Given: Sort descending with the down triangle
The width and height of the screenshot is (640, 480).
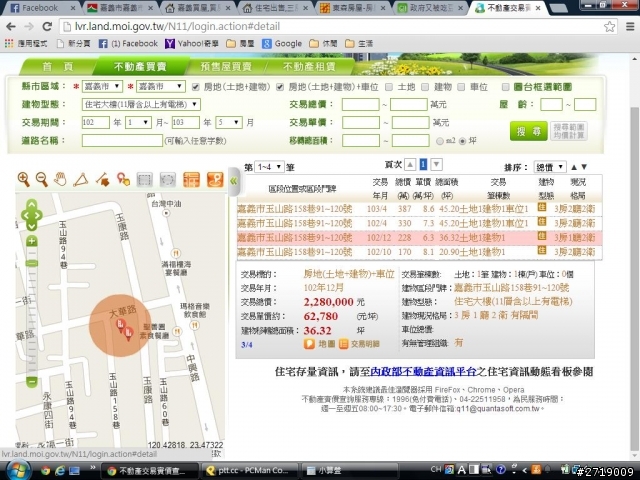Looking at the screenshot, I should point(584,167).
